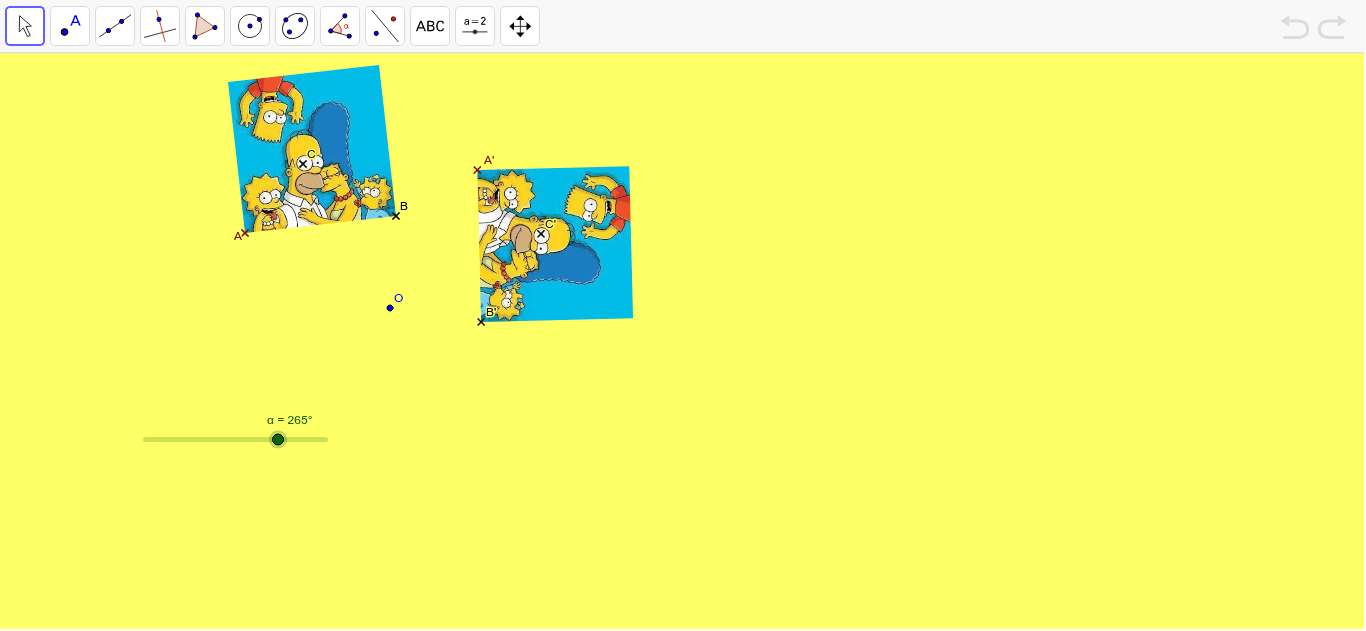Pick the Line through two points tool
The height and width of the screenshot is (631, 1366).
point(115,26)
